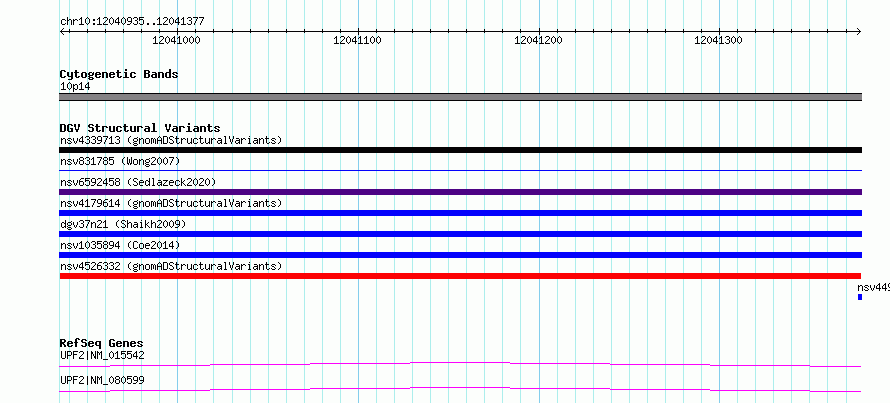Image resolution: width=890 pixels, height=403 pixels.
Task: Click the nsv4339713 variant label
Action: pyautogui.click(x=171, y=140)
